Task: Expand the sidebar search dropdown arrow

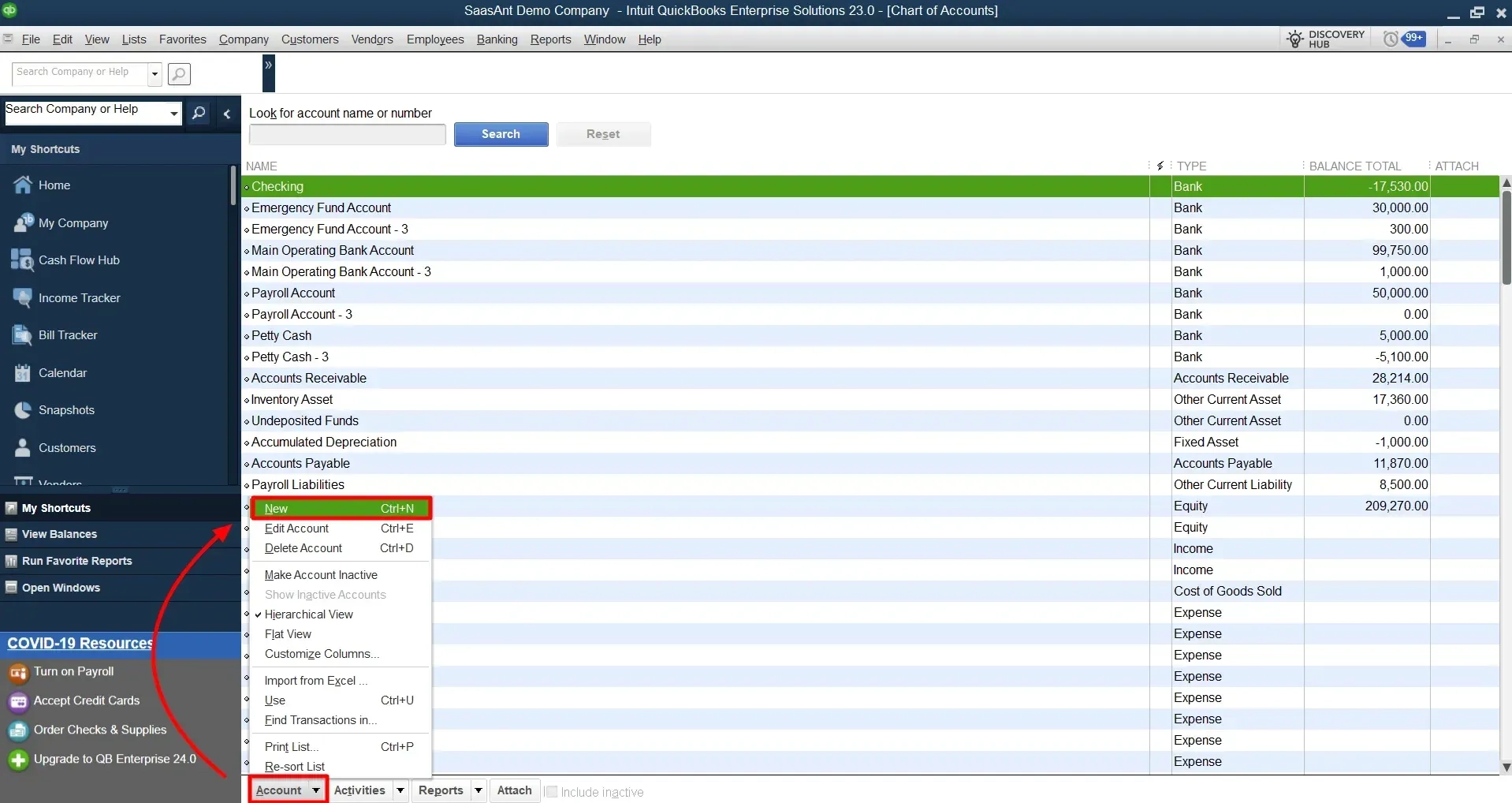Action: click(174, 113)
